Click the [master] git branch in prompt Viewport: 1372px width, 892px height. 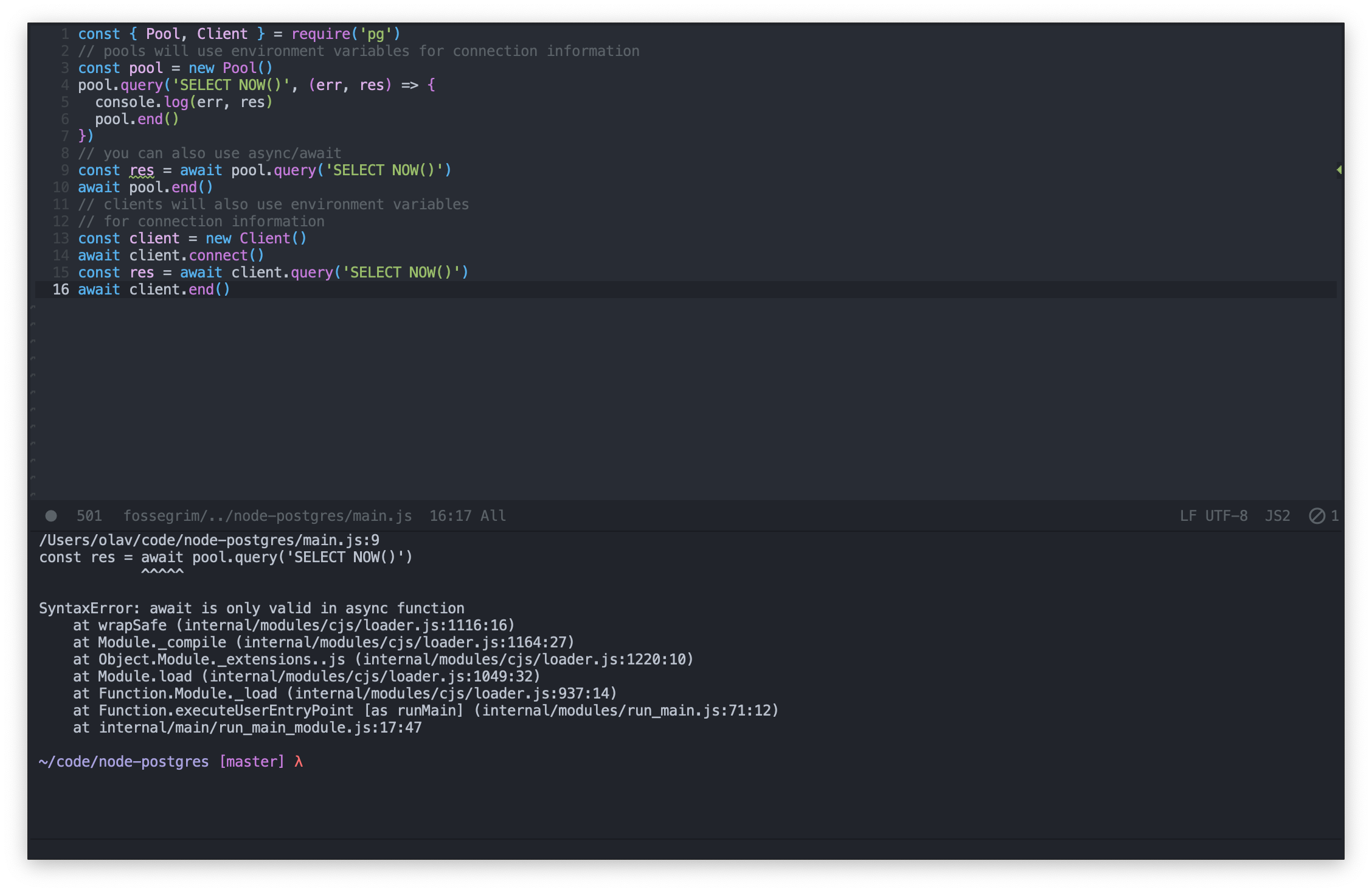tap(252, 762)
